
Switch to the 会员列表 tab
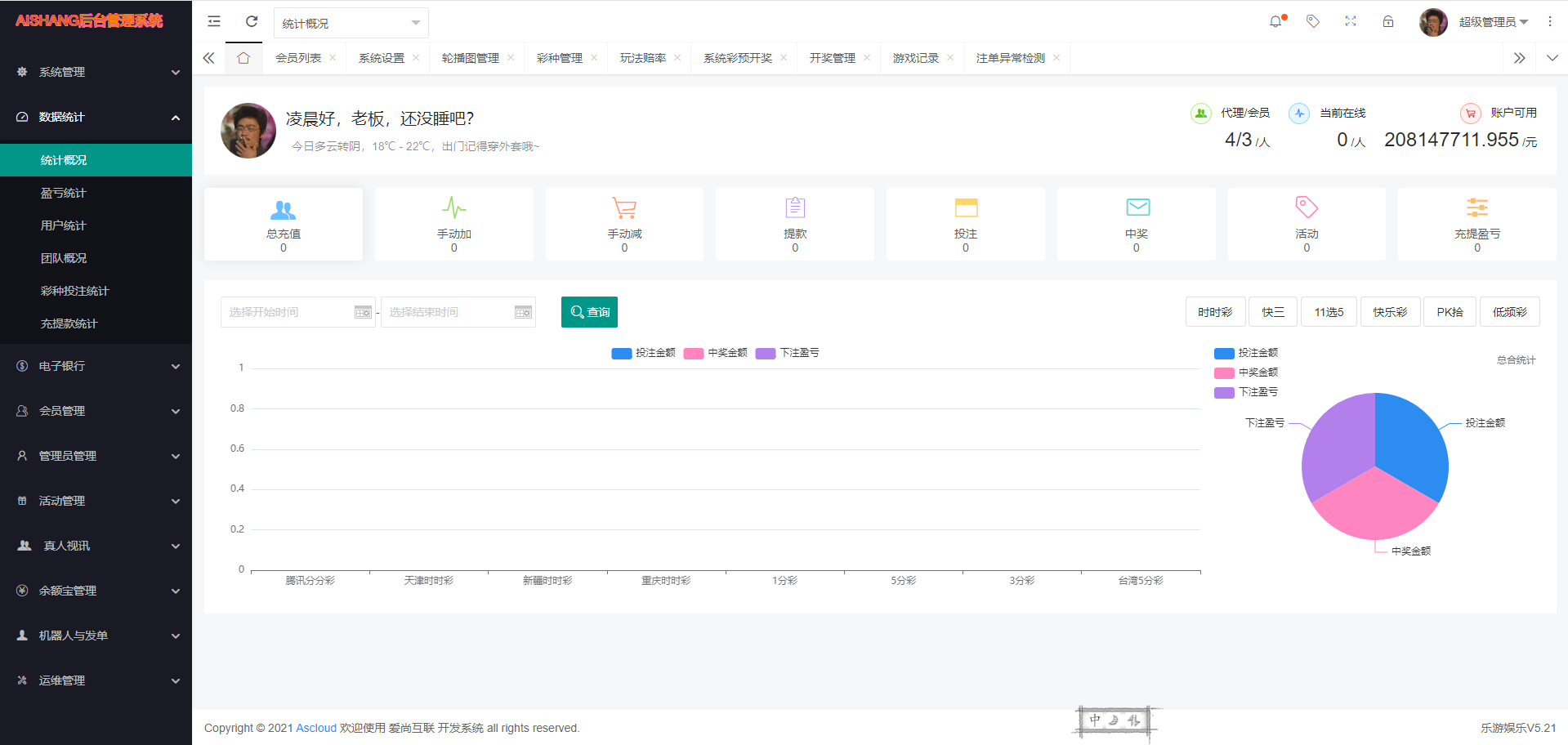click(298, 58)
